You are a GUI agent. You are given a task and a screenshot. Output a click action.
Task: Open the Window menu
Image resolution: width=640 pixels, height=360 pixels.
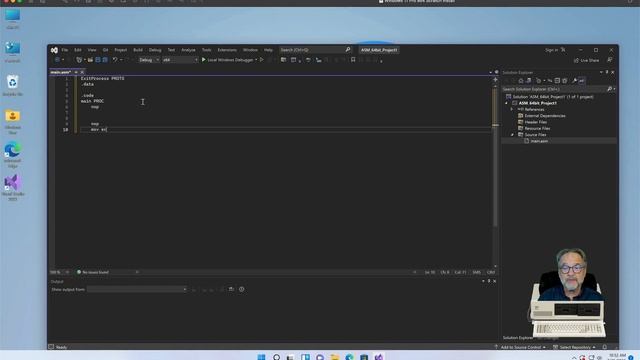pos(250,50)
